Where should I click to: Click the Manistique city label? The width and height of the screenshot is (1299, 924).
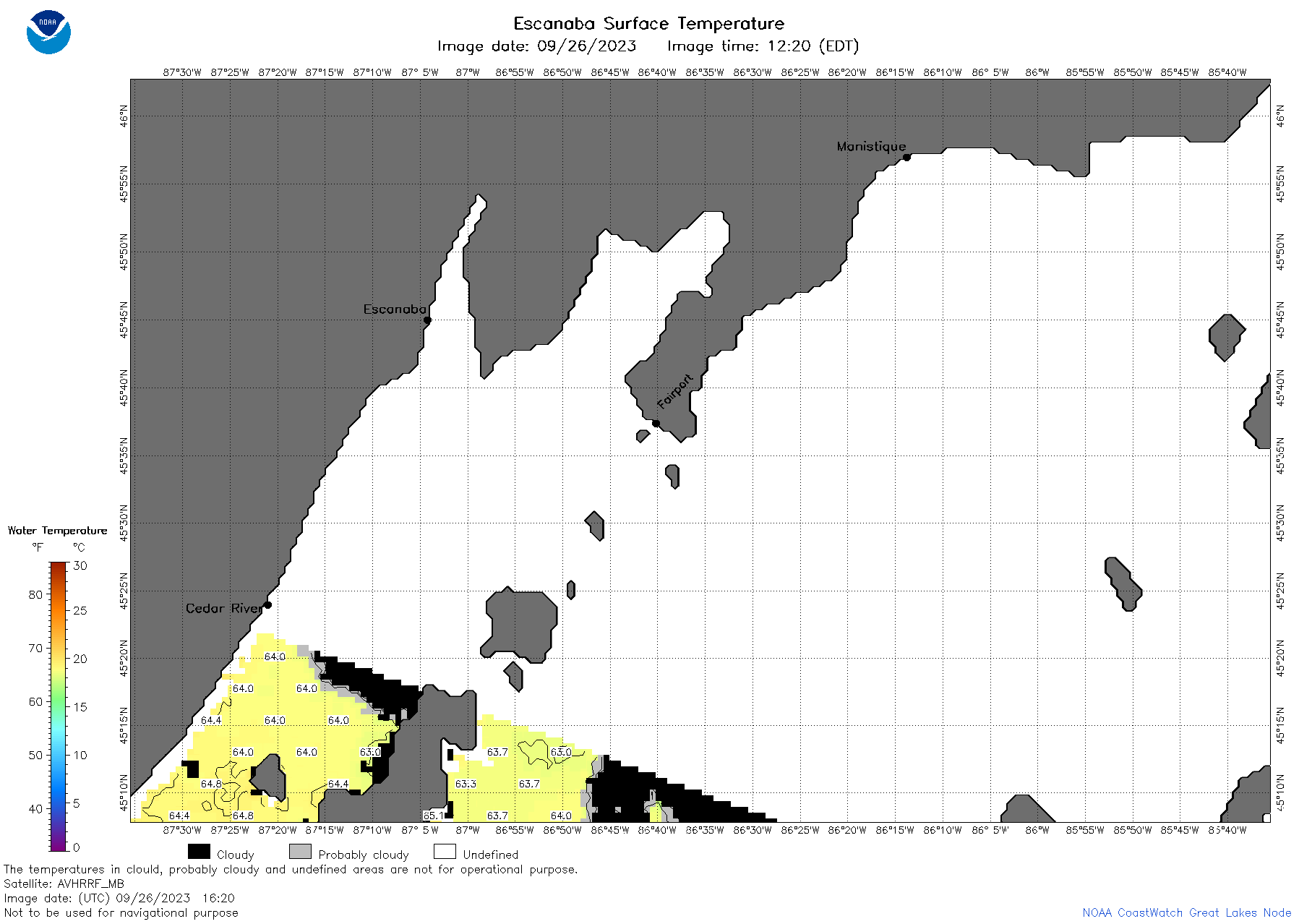click(871, 146)
